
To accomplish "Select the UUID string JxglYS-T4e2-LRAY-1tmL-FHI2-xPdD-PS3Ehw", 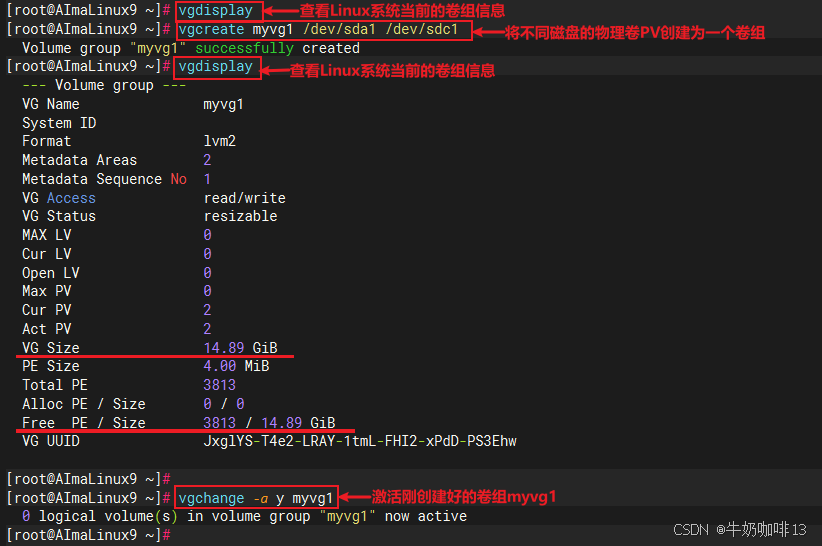I will pyautogui.click(x=360, y=441).
